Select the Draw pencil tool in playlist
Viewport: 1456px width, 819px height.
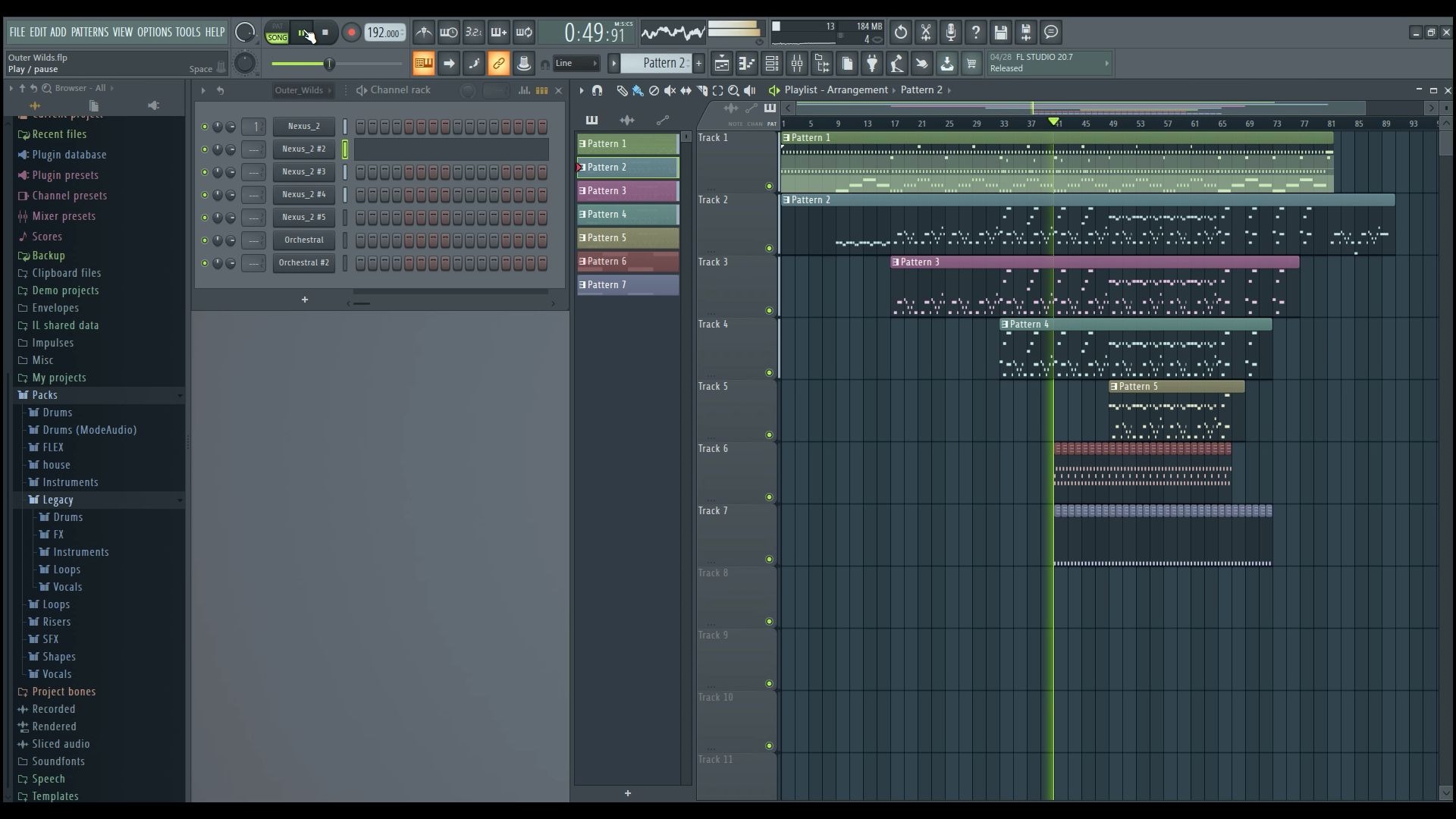[x=622, y=90]
